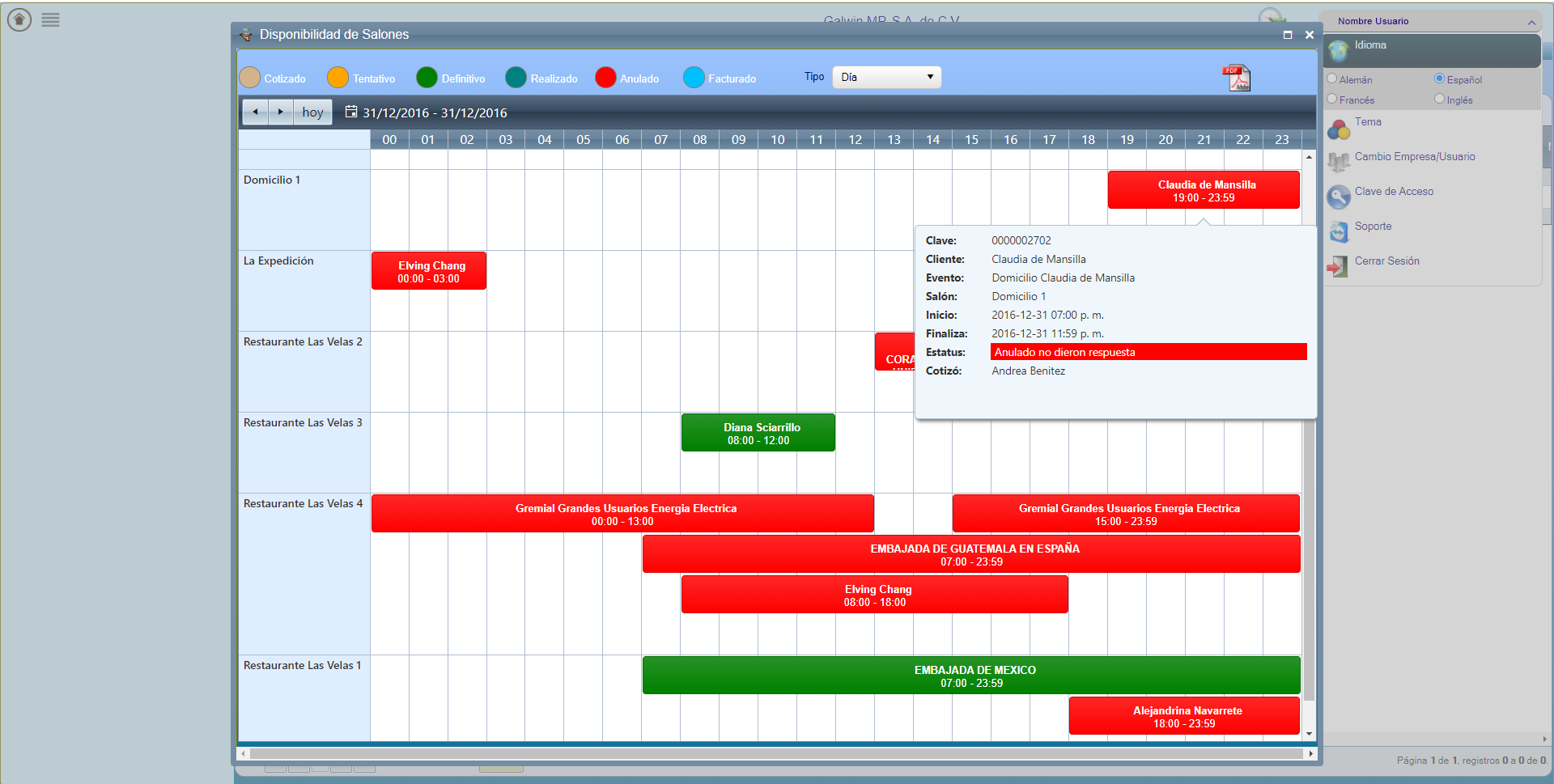Click the 00 hour column header
Screen dimensions: 1554x784
click(x=389, y=140)
